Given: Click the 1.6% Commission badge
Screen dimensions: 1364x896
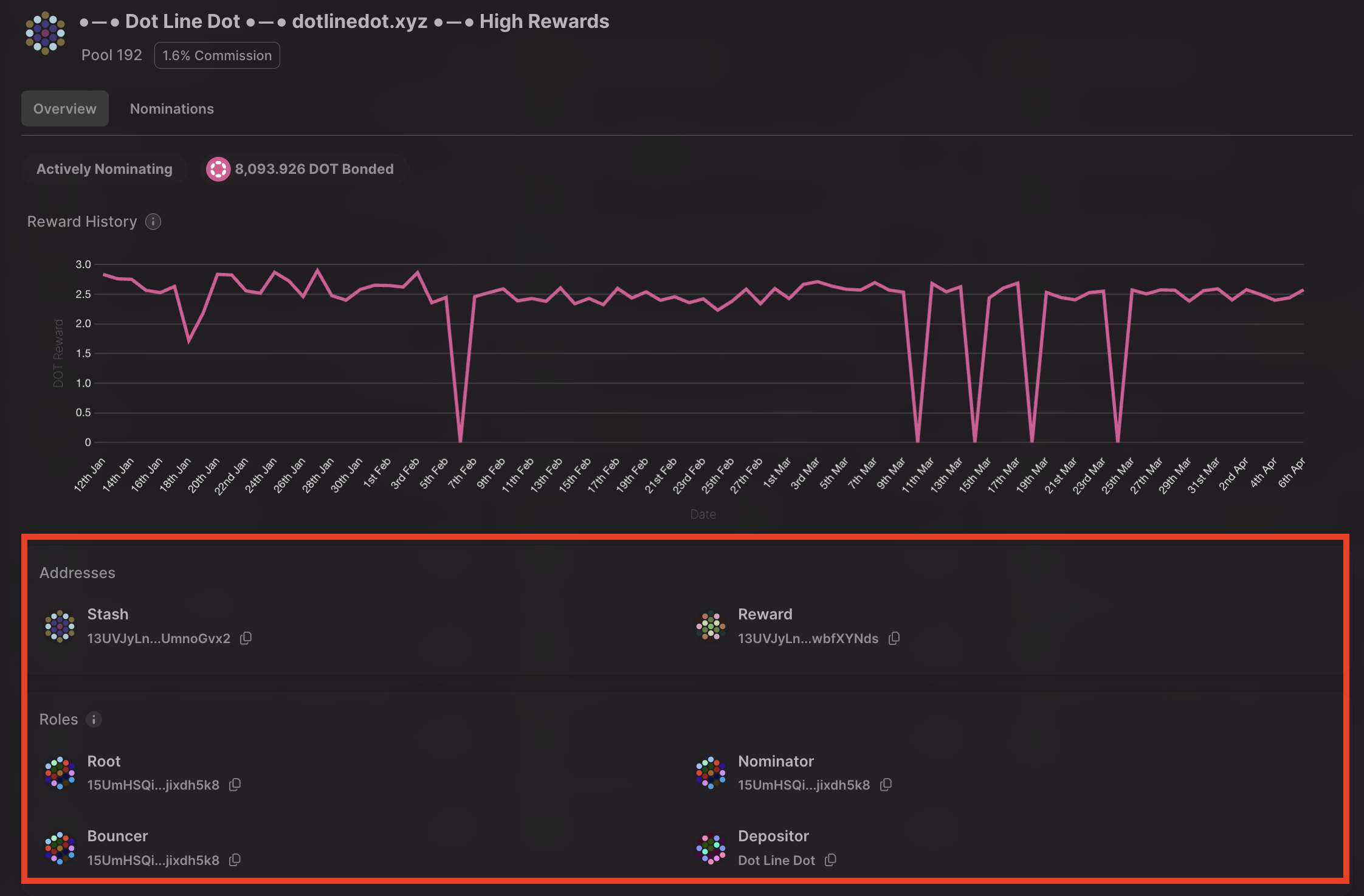Looking at the screenshot, I should click(217, 55).
